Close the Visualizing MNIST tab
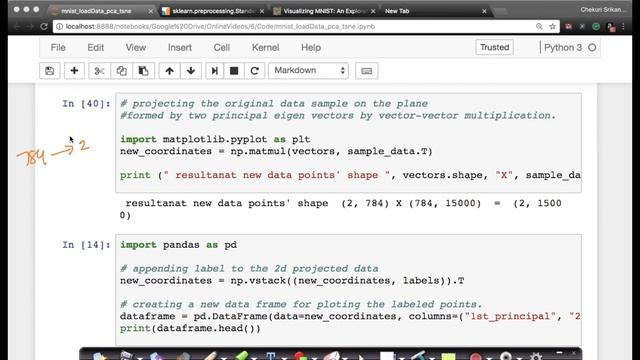Image resolution: width=640 pixels, height=360 pixels. click(x=373, y=11)
